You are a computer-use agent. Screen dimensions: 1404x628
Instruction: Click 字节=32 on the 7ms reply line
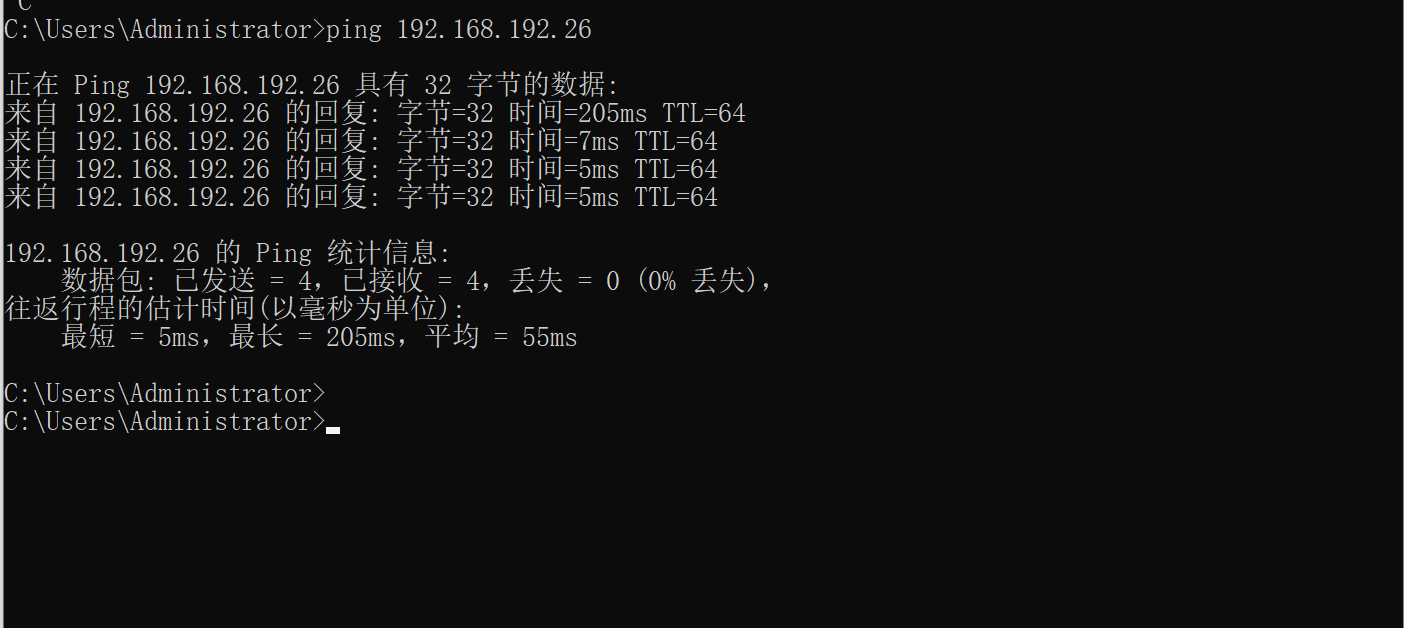click(445, 142)
